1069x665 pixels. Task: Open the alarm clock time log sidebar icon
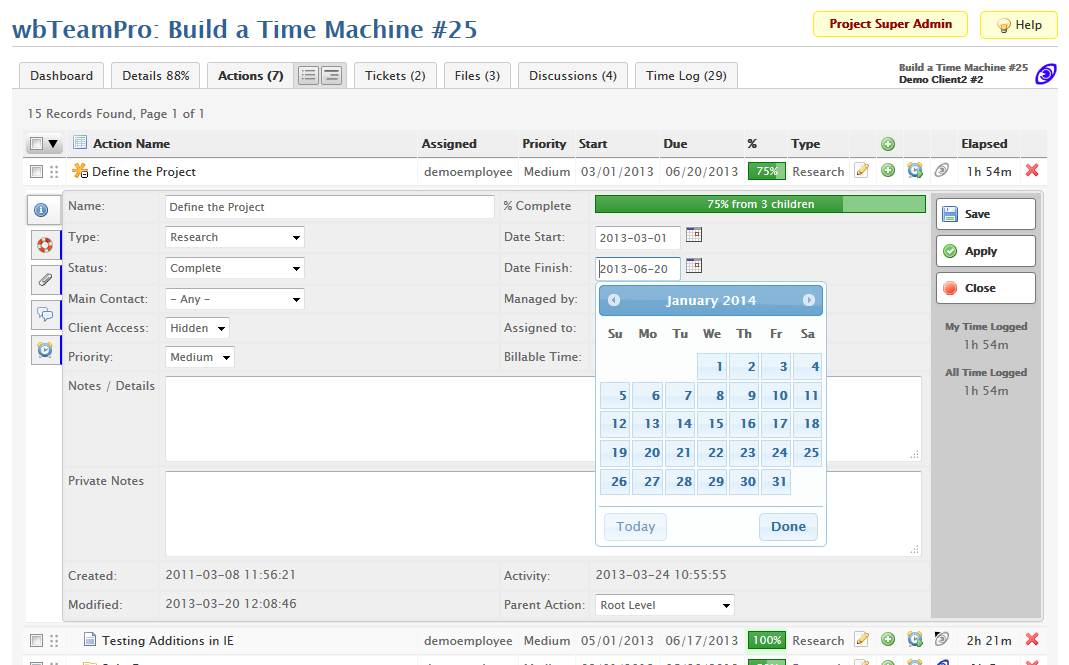click(x=45, y=350)
